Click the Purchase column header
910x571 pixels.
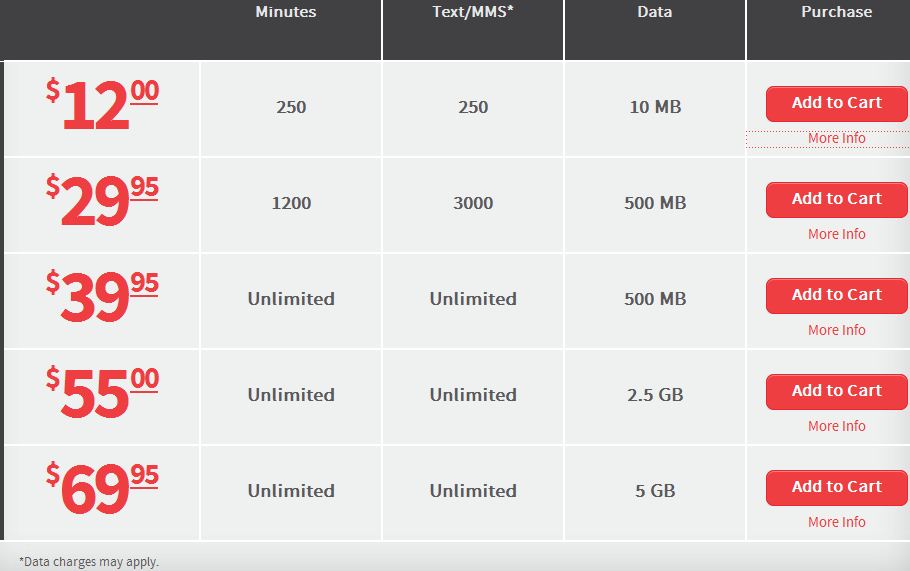[x=836, y=12]
